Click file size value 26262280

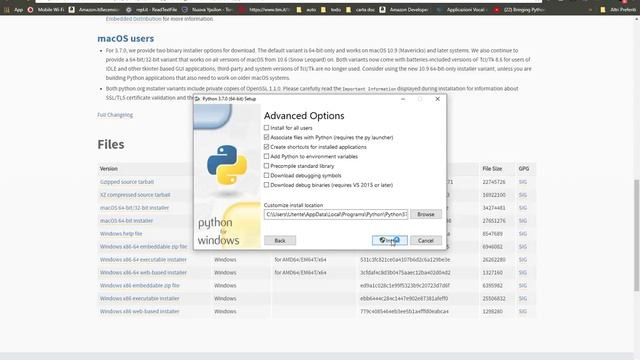494,260
